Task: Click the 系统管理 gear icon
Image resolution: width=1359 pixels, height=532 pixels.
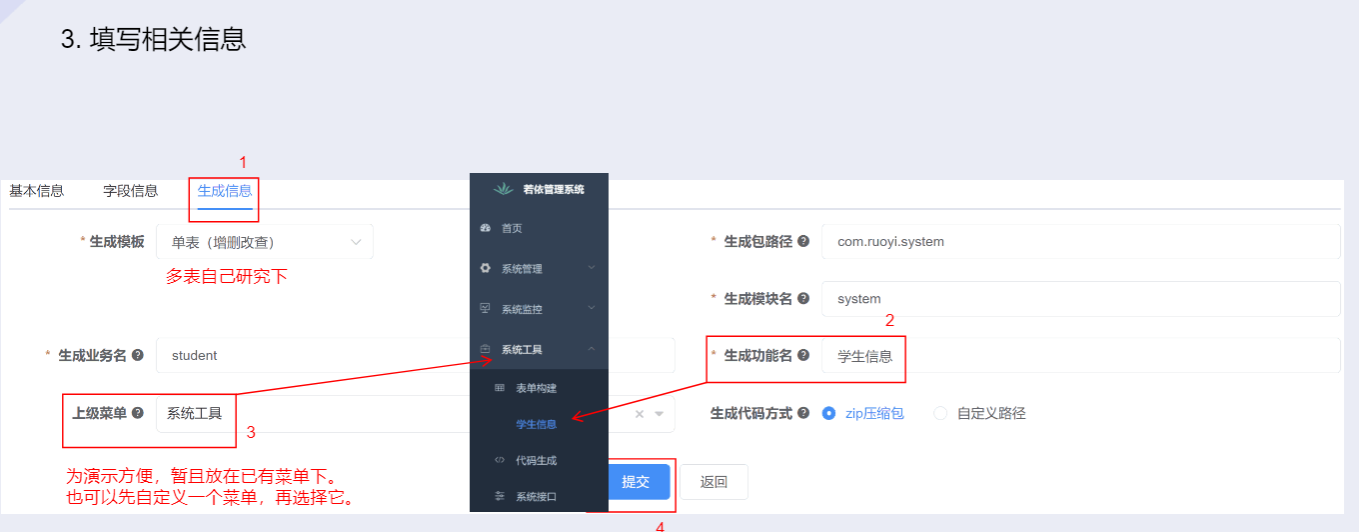Action: click(x=485, y=268)
